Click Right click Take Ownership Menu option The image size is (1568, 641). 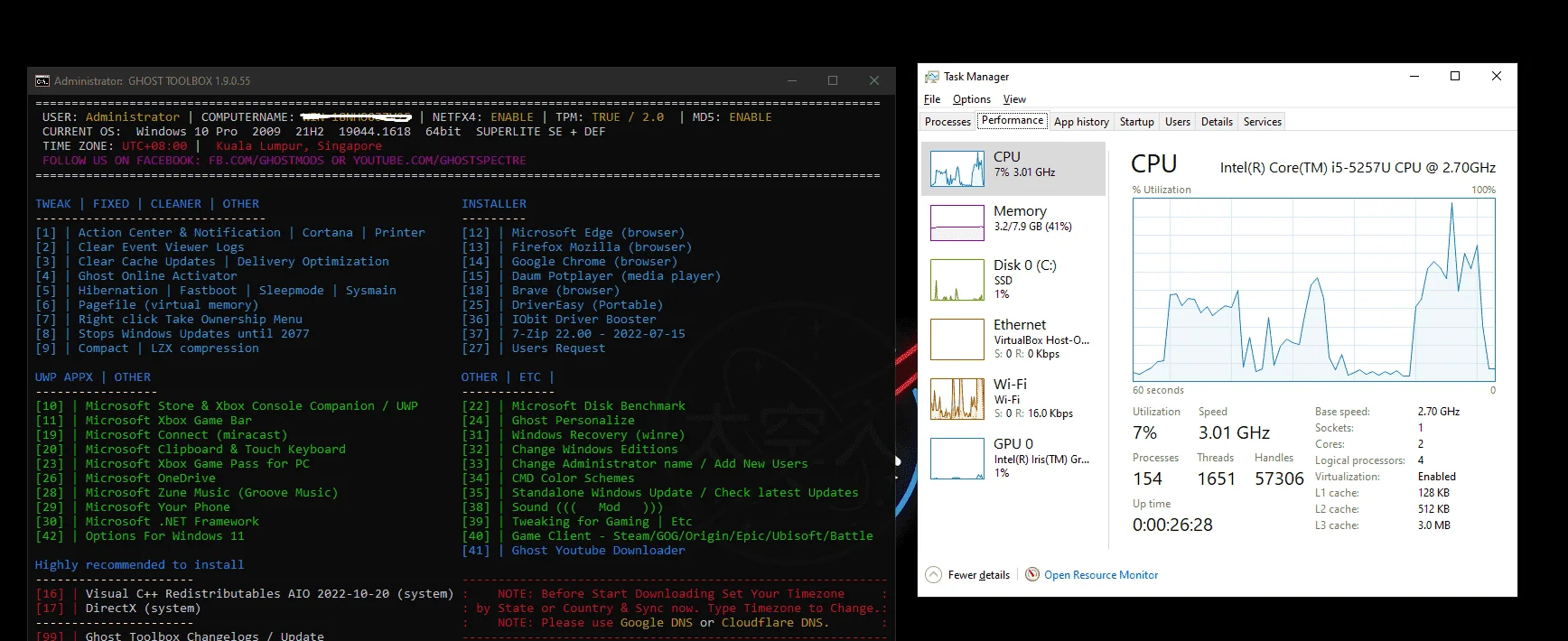click(x=169, y=319)
